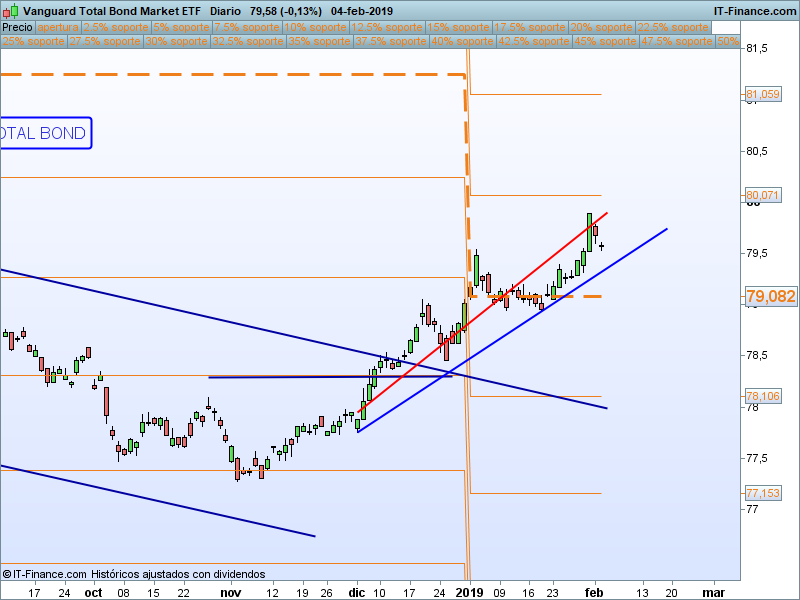Click the 77,153 level price tag
This screenshot has height=600, width=800.
click(763, 493)
